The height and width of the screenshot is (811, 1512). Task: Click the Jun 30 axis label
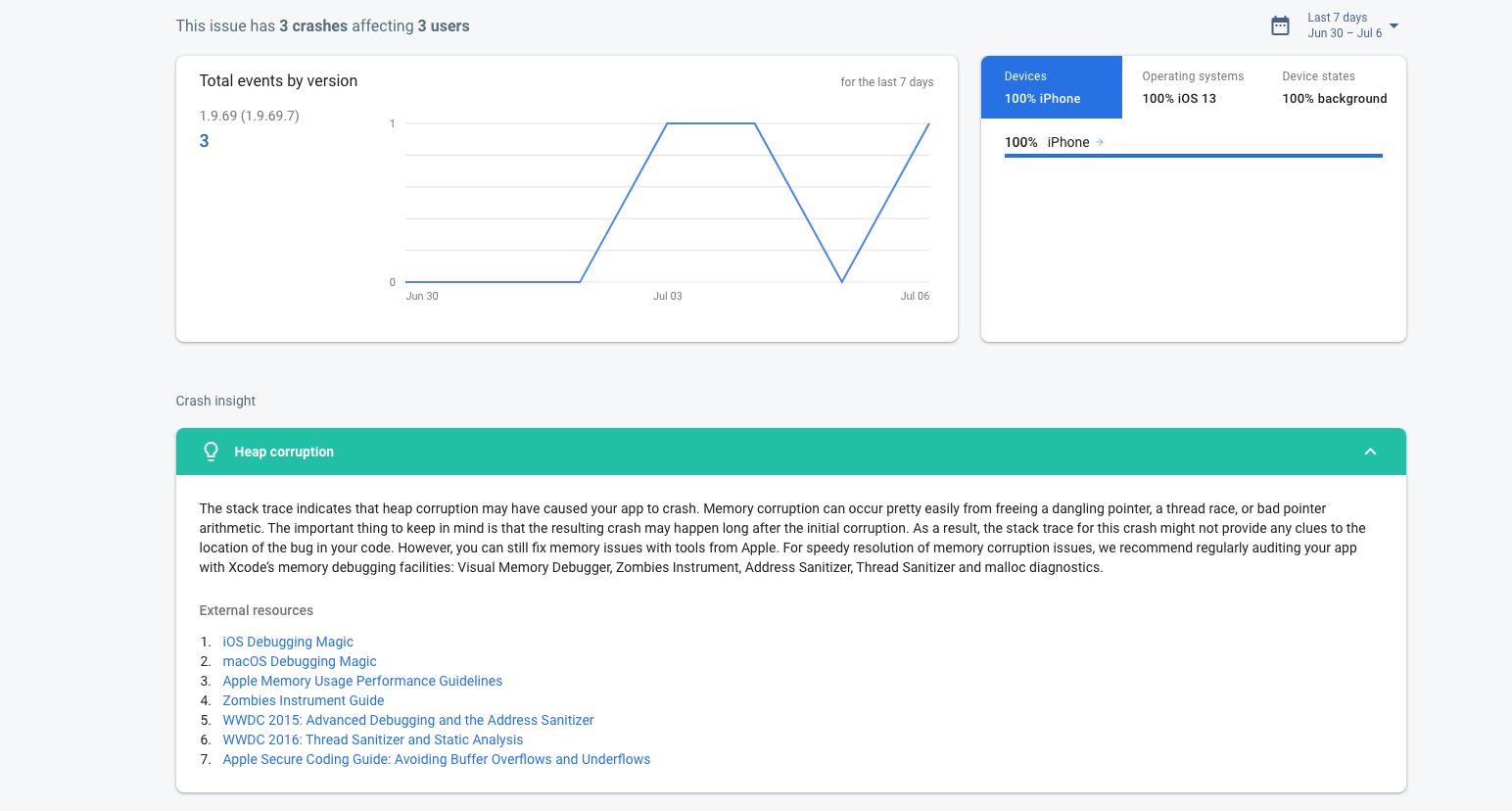tap(422, 296)
